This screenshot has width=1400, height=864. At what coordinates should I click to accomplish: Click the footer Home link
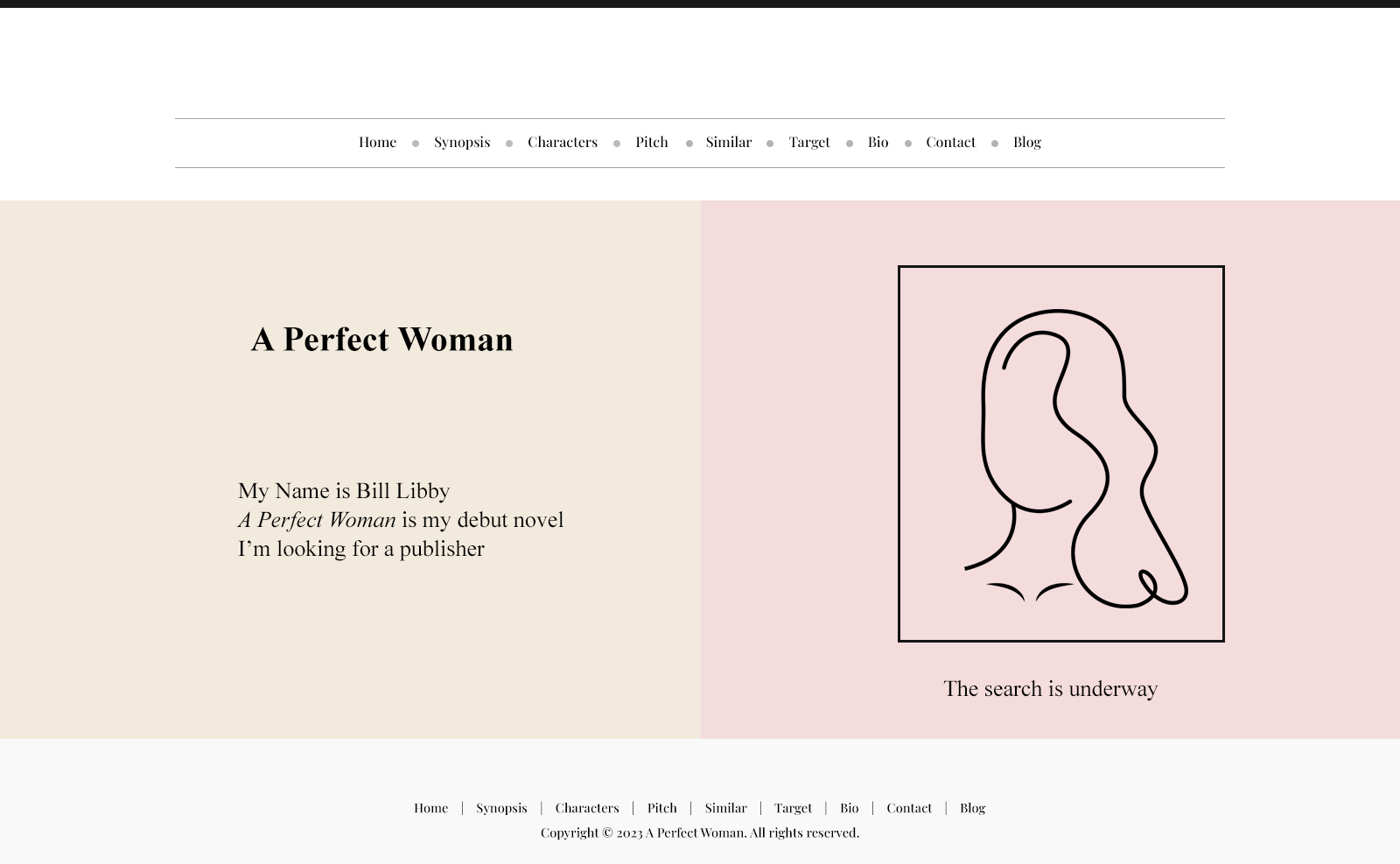point(430,808)
